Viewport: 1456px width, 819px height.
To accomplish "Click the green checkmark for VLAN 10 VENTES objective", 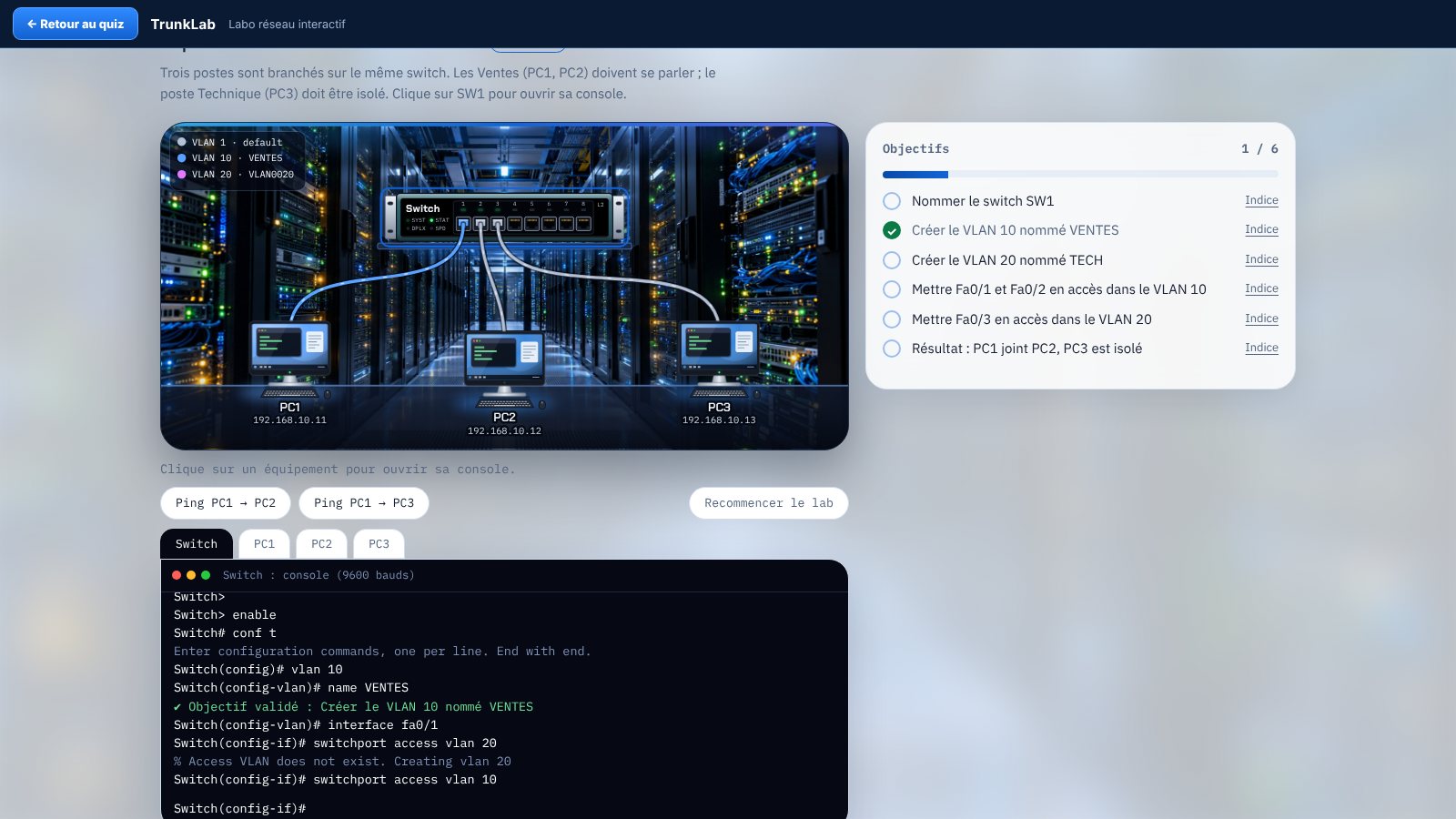I will 892,230.
